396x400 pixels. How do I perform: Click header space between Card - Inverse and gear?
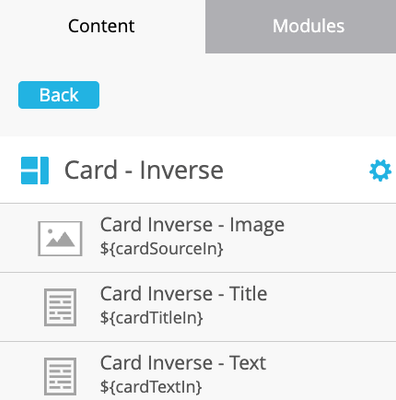pos(297,170)
